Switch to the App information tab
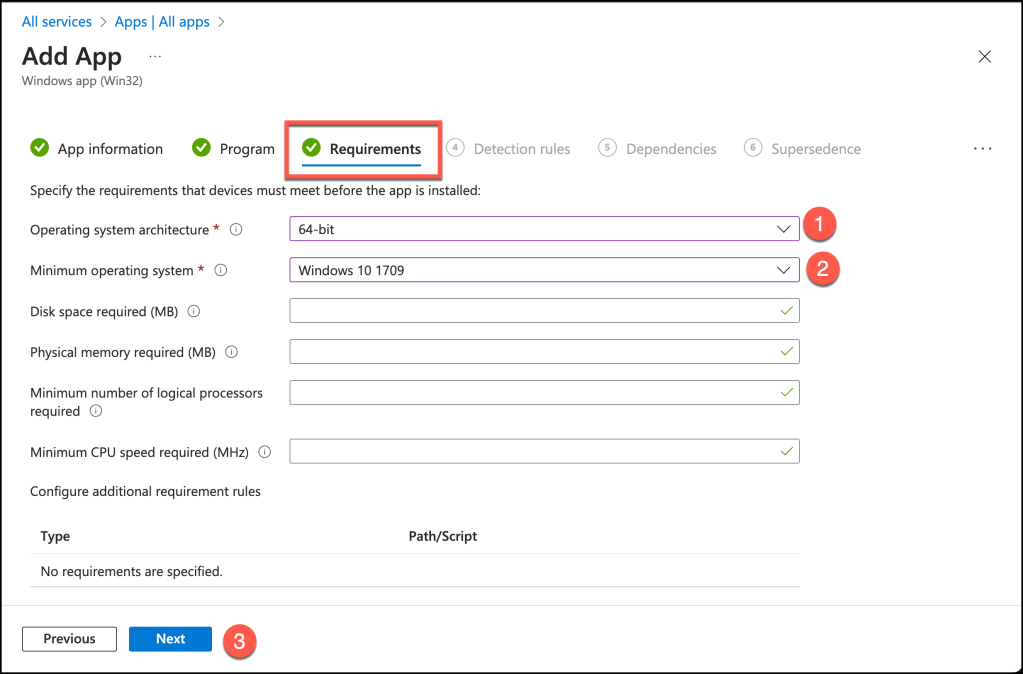This screenshot has height=674, width=1023. pos(97,149)
